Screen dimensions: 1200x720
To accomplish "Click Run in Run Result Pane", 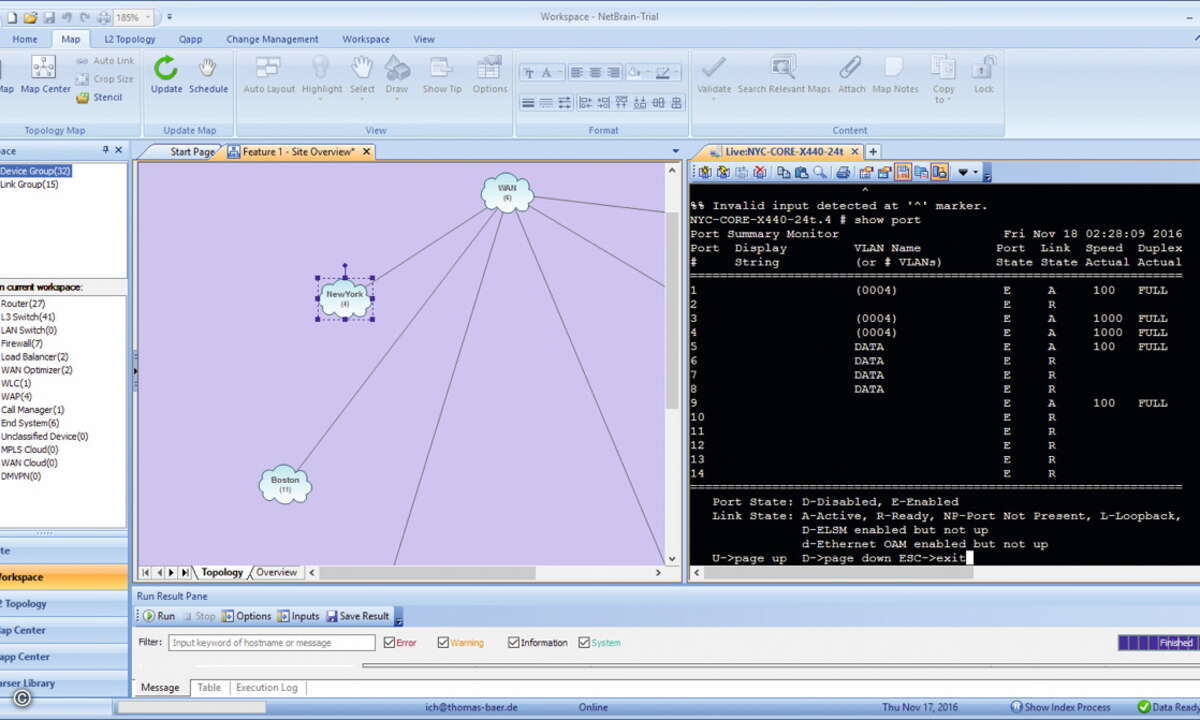I will tap(158, 616).
